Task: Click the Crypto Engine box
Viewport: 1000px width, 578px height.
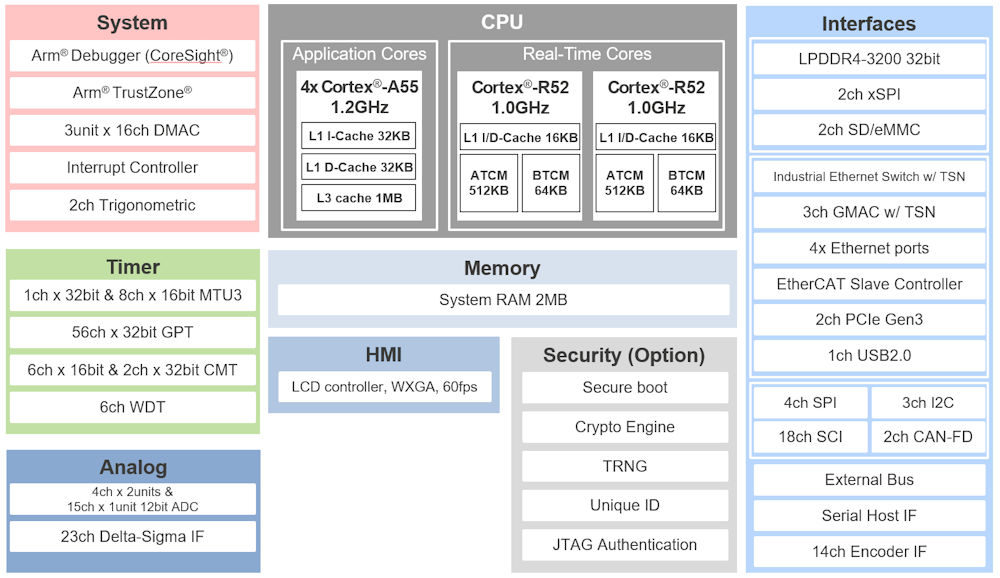Action: pyautogui.click(x=625, y=427)
